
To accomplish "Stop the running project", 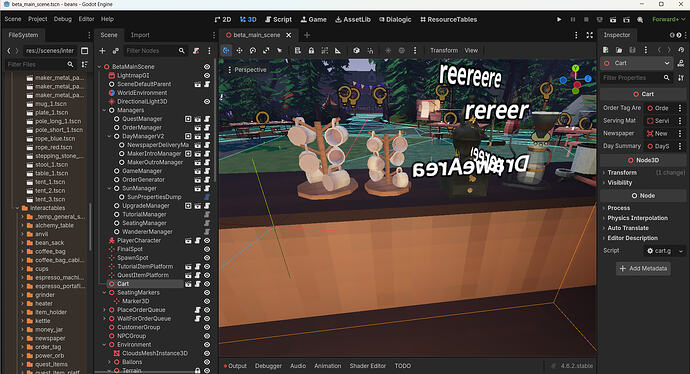I will tap(586, 19).
